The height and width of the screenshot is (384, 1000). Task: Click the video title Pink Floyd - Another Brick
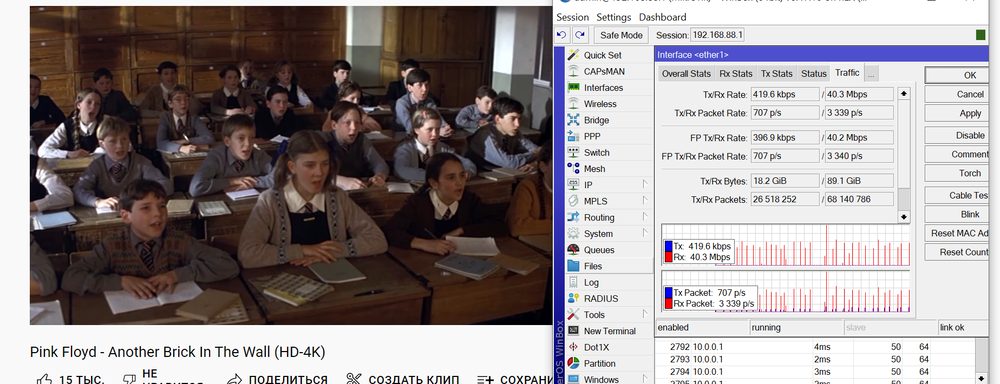click(x=178, y=352)
